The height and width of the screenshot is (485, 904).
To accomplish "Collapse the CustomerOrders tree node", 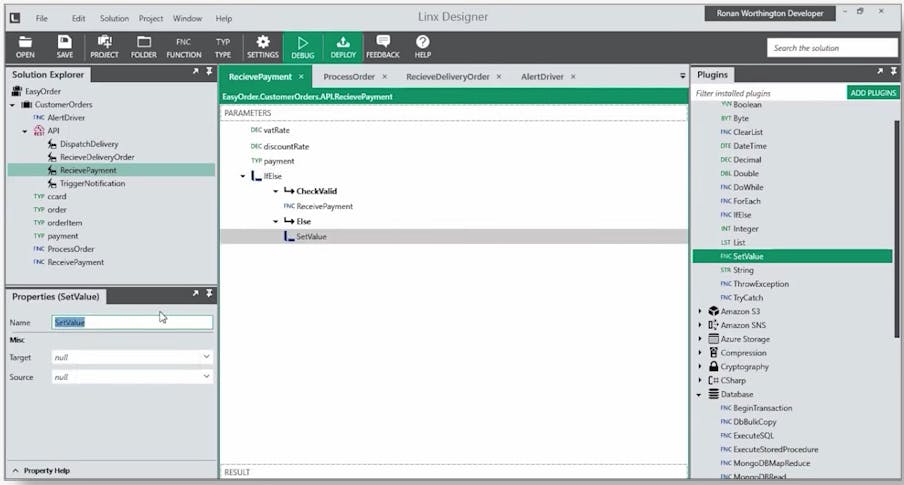I will pyautogui.click(x=13, y=105).
